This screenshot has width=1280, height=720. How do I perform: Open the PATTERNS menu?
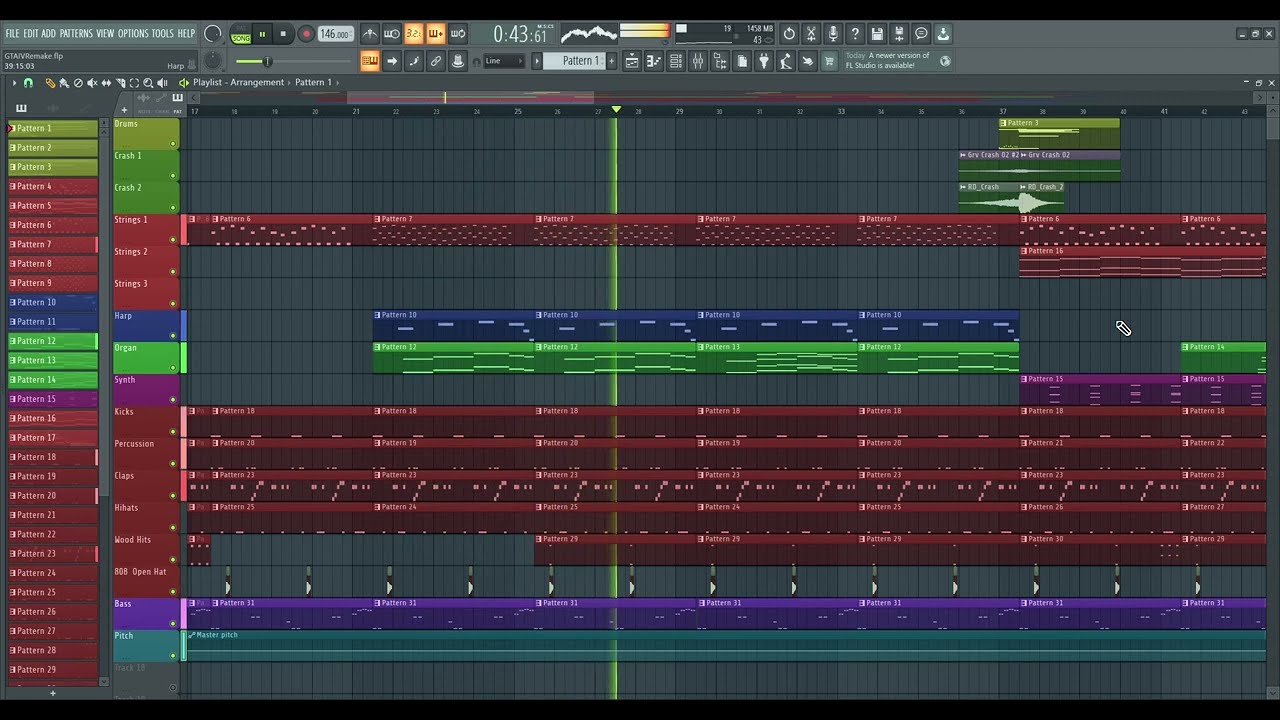pos(76,34)
